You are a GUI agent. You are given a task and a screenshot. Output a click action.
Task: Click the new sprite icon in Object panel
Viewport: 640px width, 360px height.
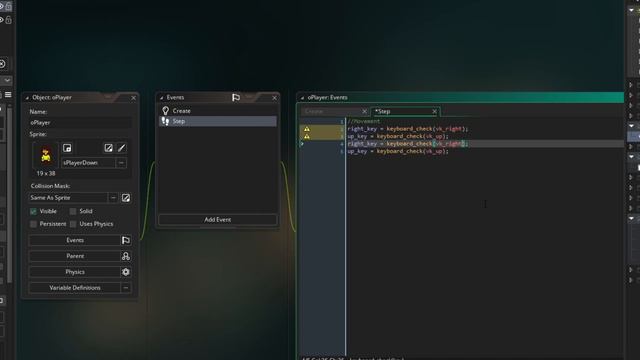[67, 148]
